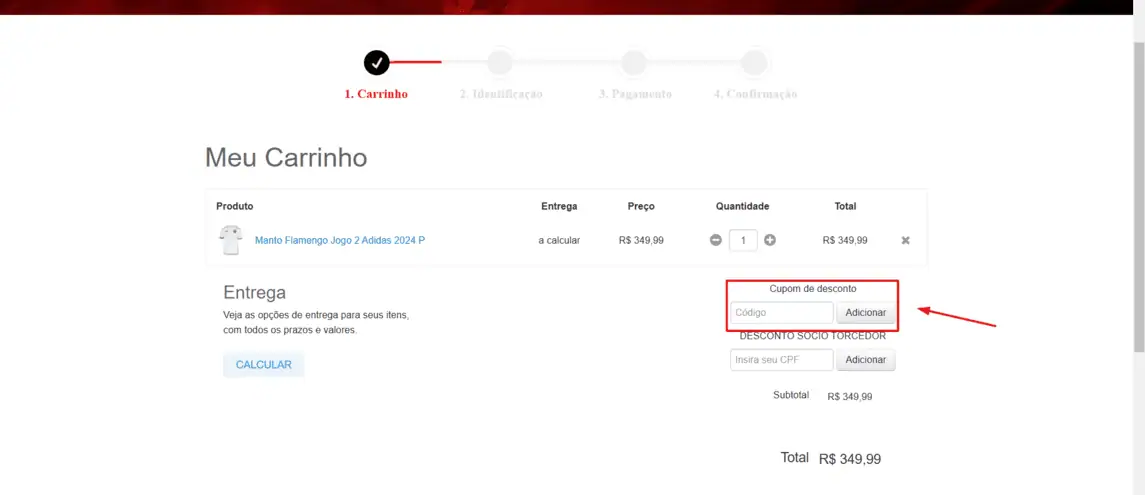Screen dimensions: 1145x495
Task: Click the 'a calcular' delivery cell
Action: pos(559,240)
